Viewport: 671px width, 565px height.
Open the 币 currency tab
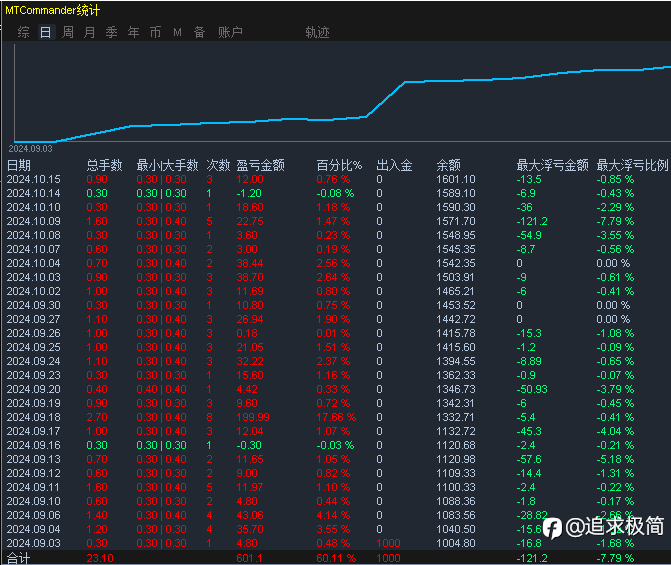point(155,32)
